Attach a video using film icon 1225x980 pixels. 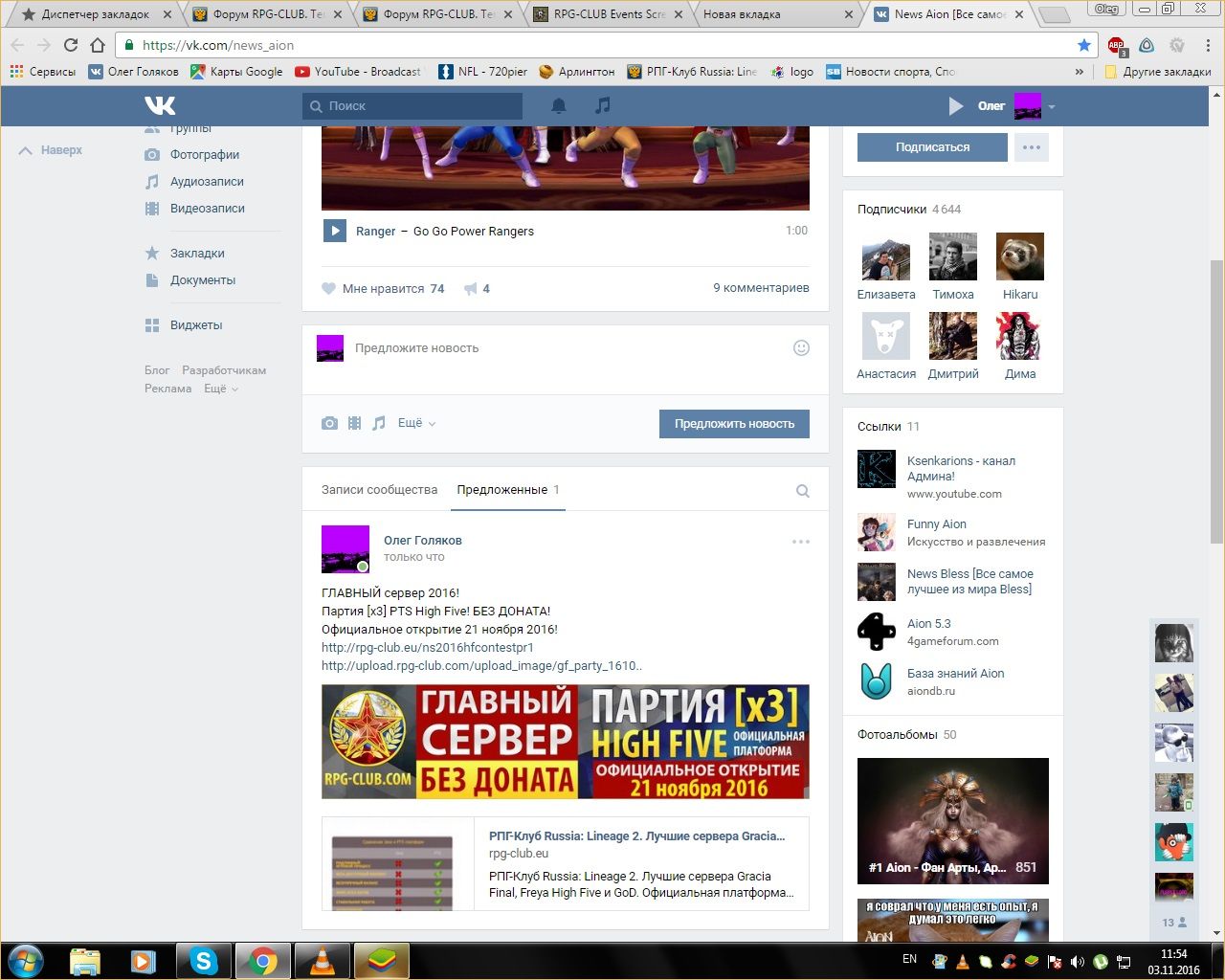pyautogui.click(x=354, y=423)
